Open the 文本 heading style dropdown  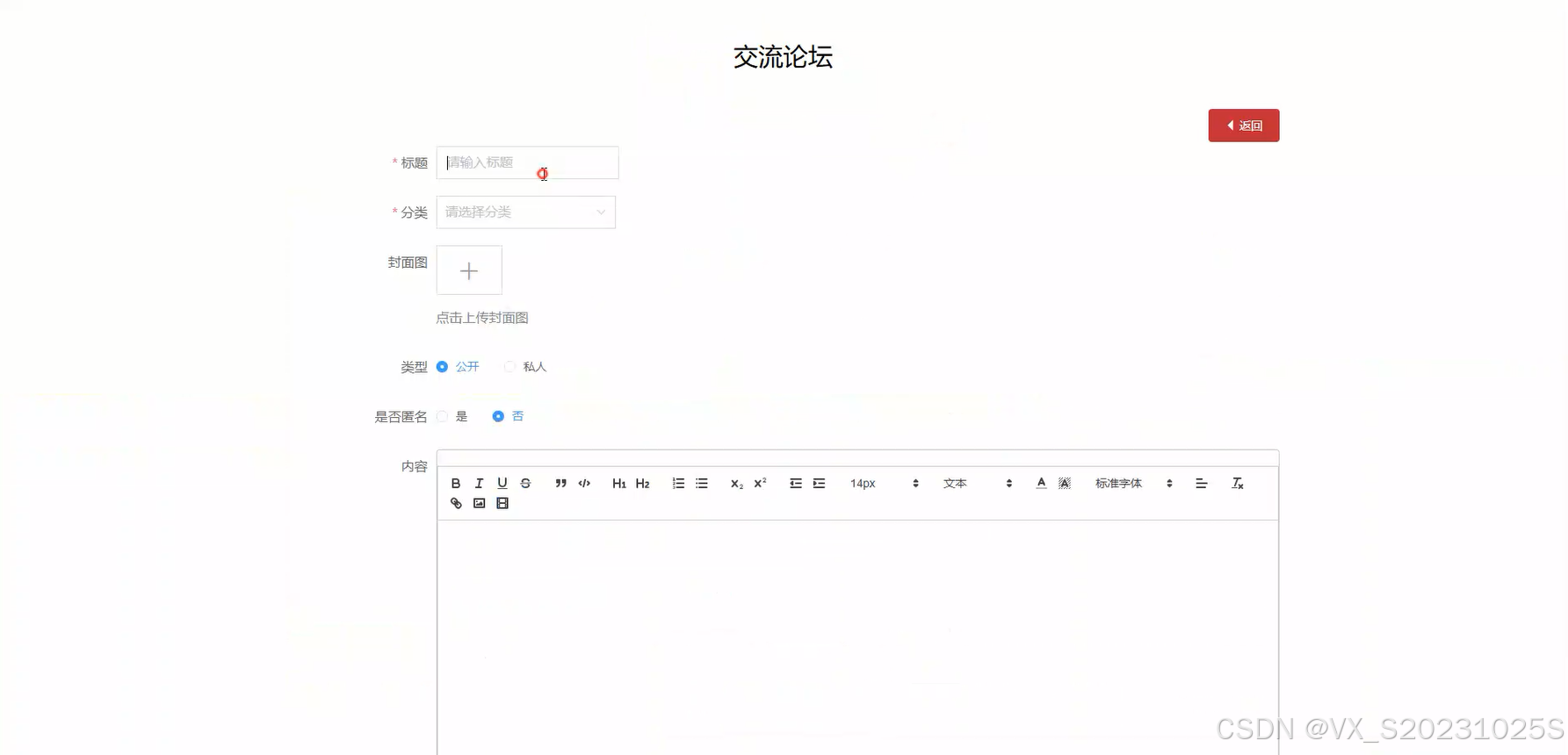pyautogui.click(x=977, y=484)
